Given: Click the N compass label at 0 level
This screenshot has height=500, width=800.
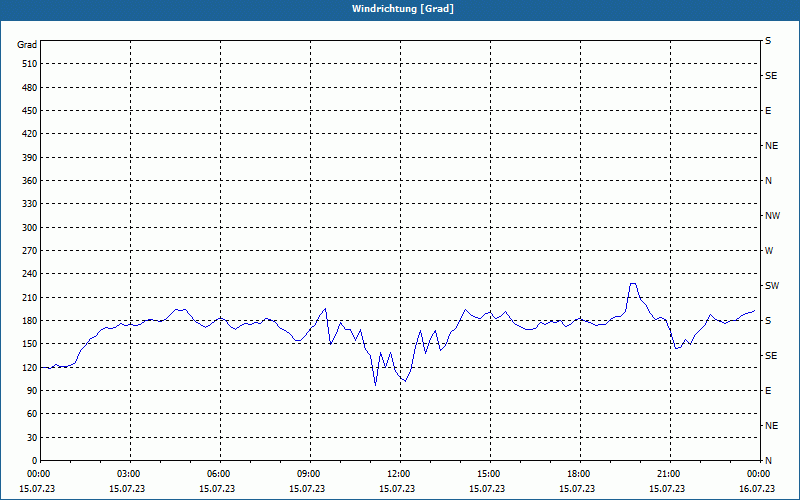Looking at the screenshot, I should click(769, 461).
